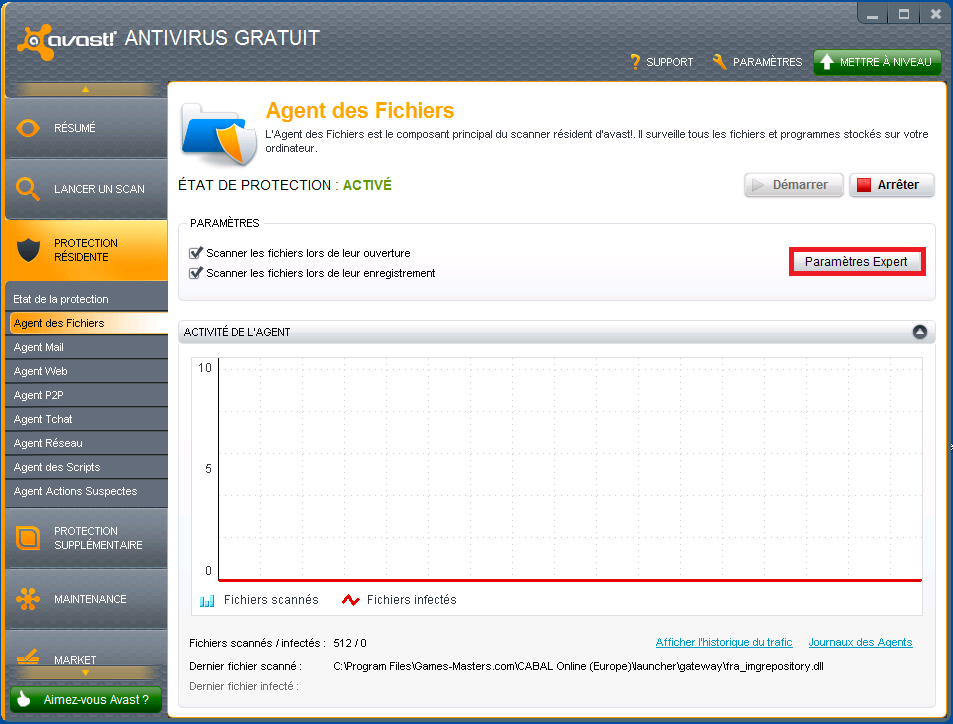Screen dimensions: 953x724
Task: Click the Démarrer button
Action: tap(793, 185)
